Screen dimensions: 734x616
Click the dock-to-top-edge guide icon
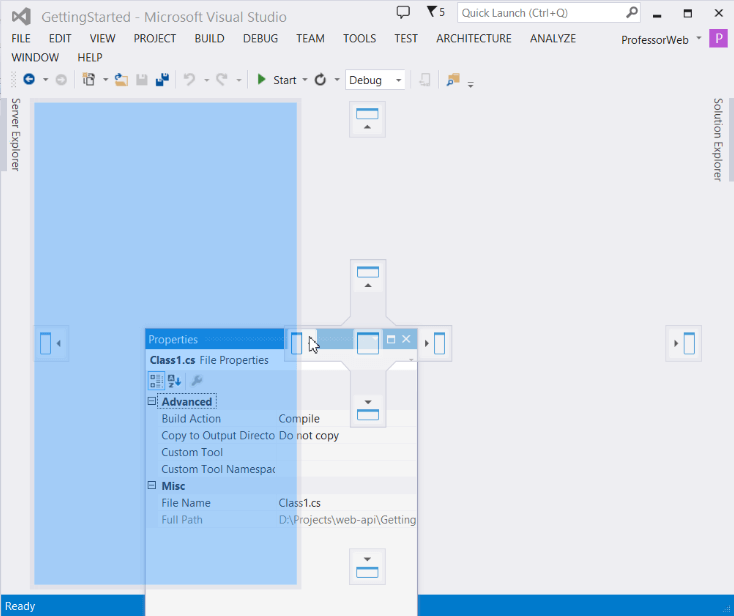pos(367,119)
